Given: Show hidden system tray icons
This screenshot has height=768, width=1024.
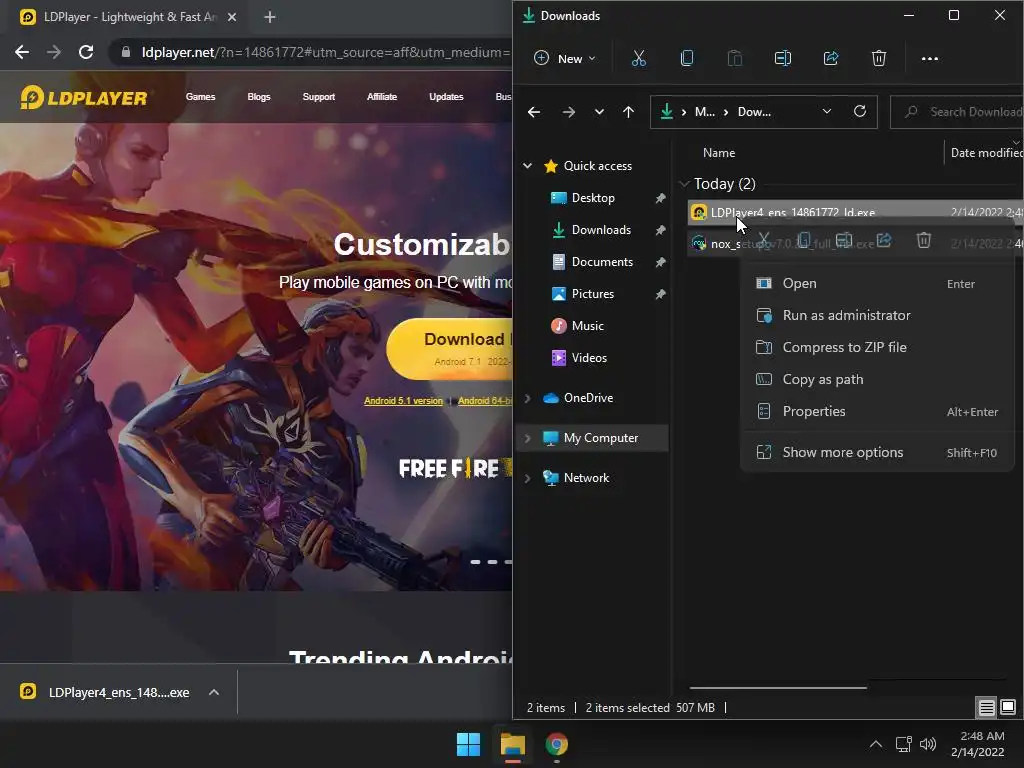Looking at the screenshot, I should click(x=876, y=744).
